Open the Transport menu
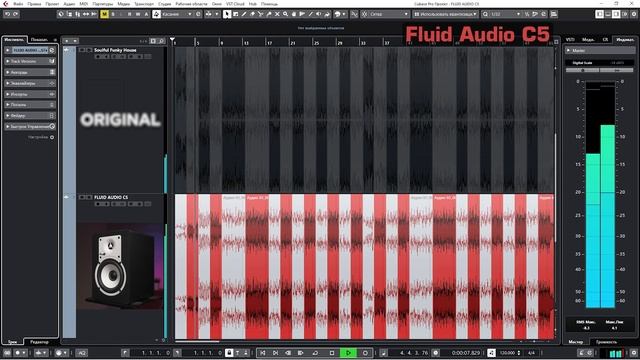 (x=144, y=4)
